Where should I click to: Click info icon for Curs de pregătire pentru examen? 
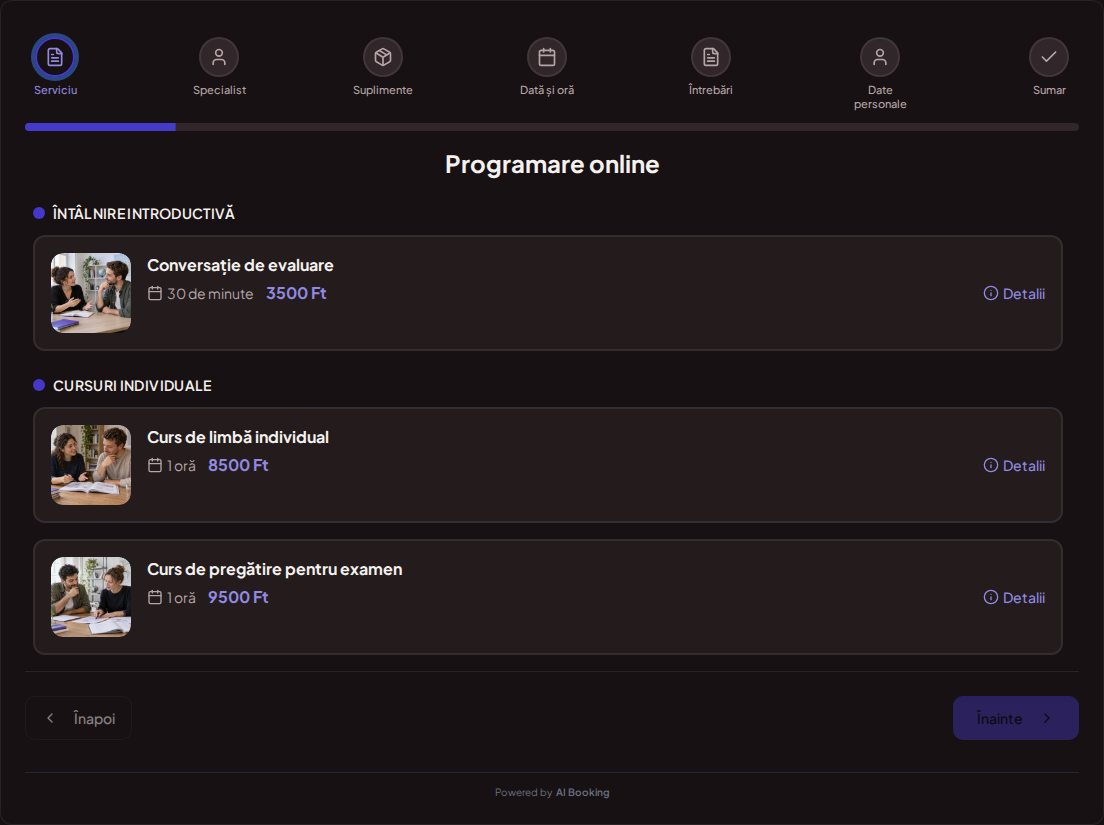tap(991, 598)
